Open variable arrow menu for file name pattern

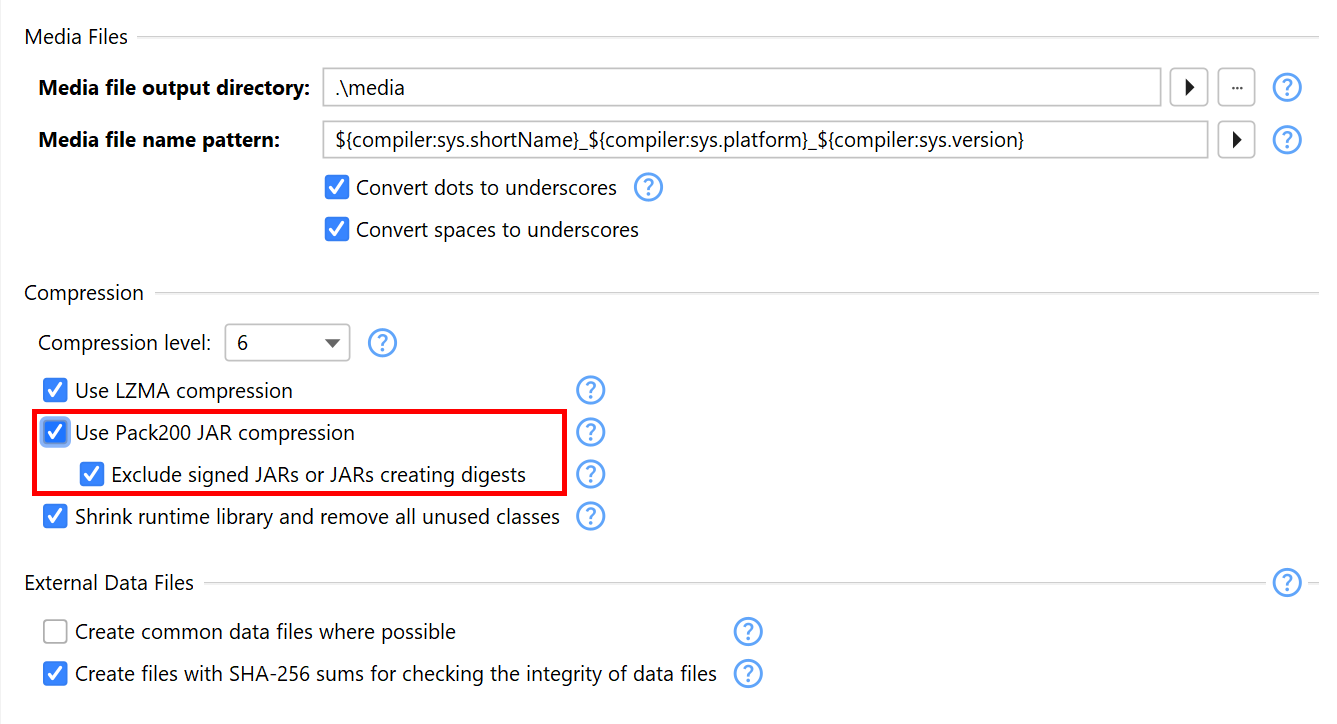pos(1236,140)
